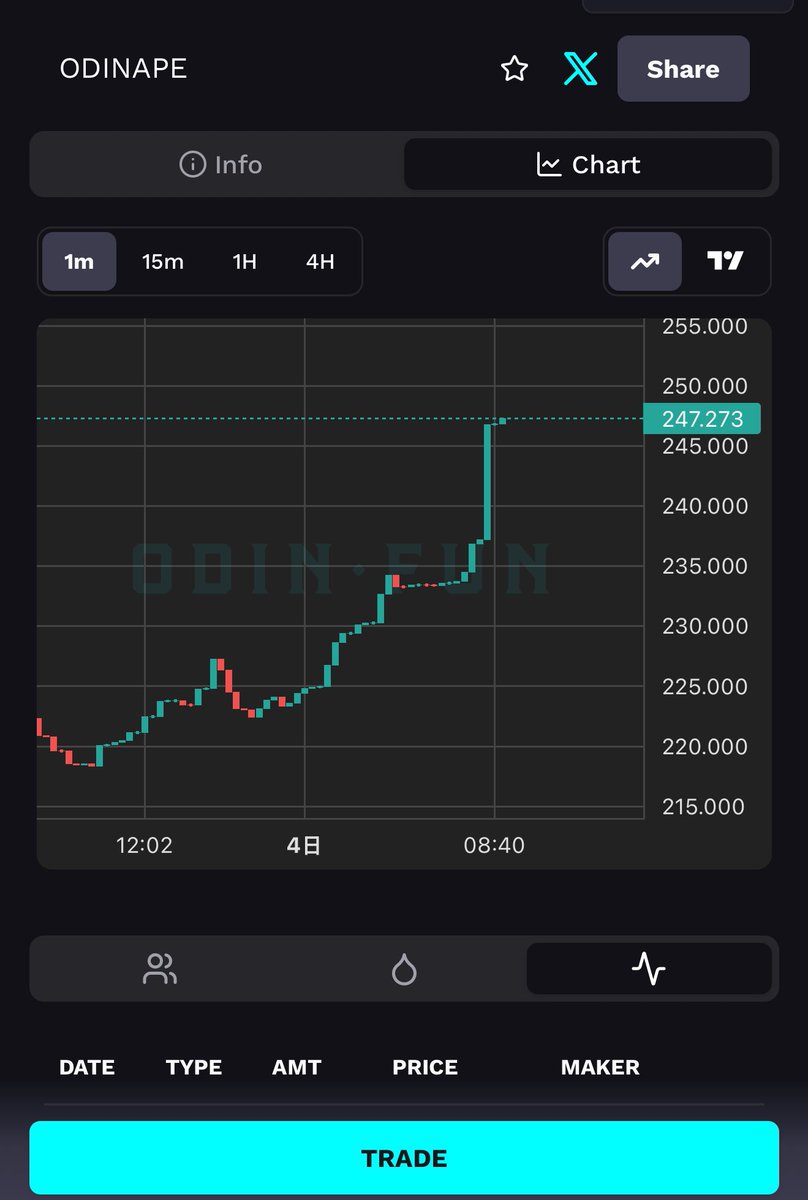Click the 215.000 price axis label

(x=705, y=807)
